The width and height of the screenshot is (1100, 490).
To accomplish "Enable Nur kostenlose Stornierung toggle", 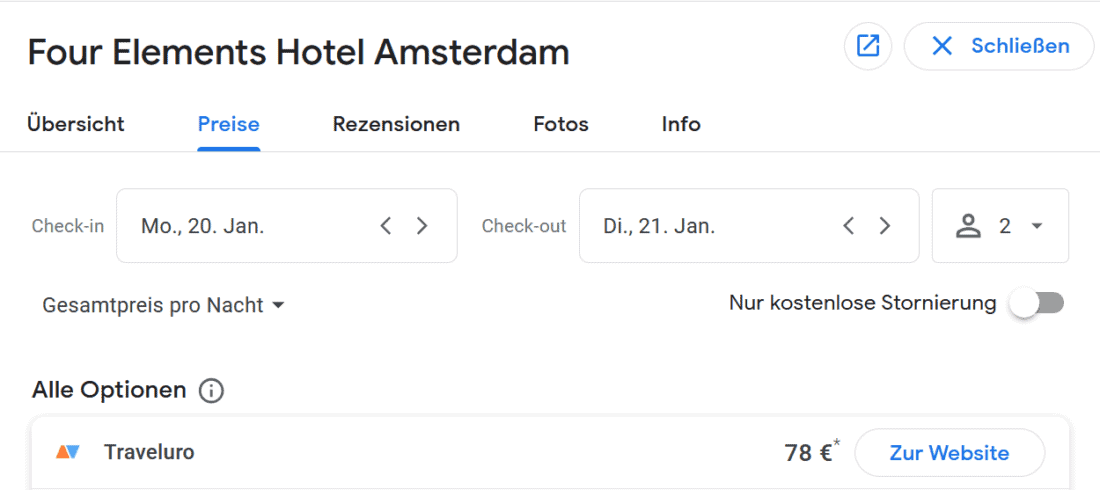I will pyautogui.click(x=1036, y=303).
